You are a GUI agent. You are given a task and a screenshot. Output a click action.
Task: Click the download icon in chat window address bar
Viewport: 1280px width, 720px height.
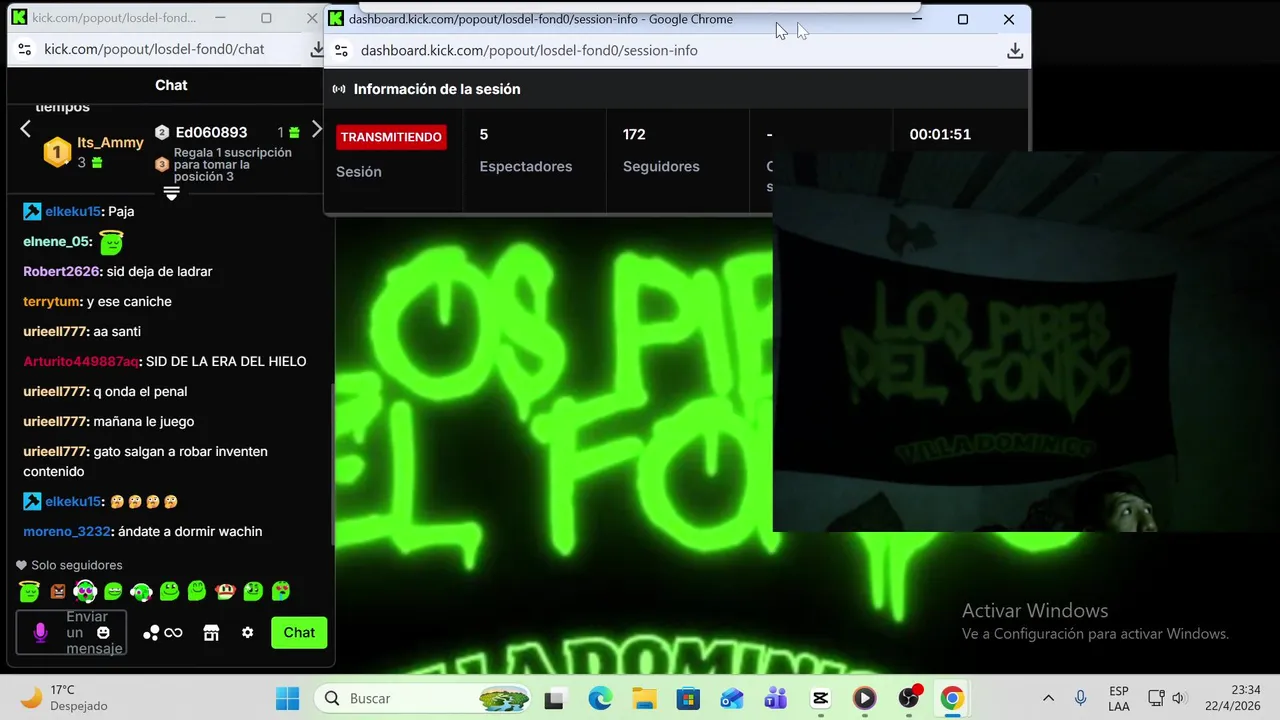[317, 49]
